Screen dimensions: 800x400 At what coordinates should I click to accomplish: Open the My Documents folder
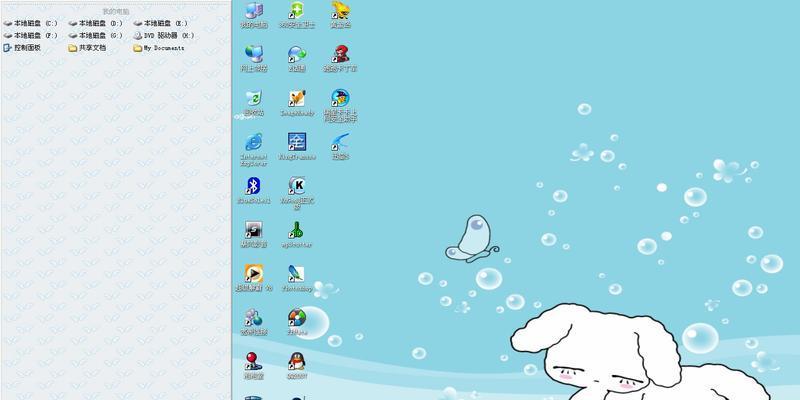point(159,48)
